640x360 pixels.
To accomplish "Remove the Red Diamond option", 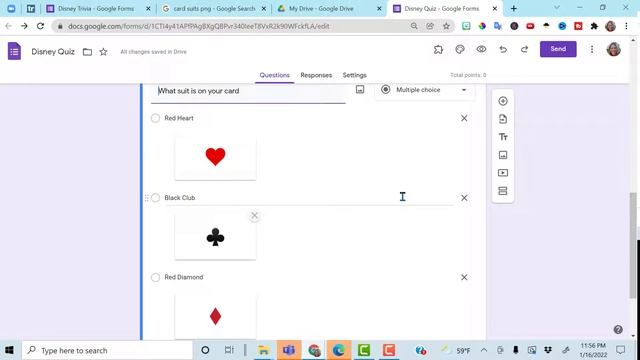I will [x=464, y=277].
